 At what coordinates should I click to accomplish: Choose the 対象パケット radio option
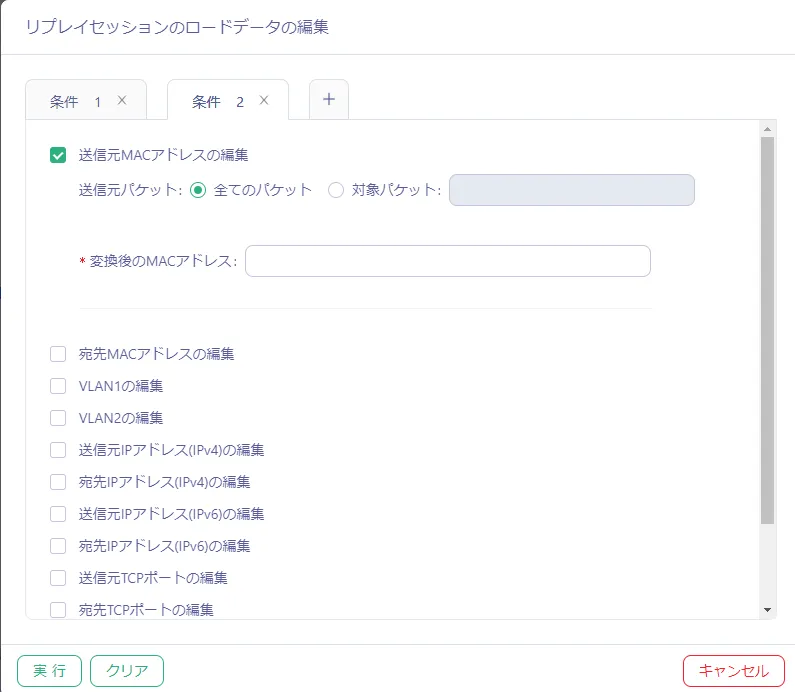click(336, 190)
